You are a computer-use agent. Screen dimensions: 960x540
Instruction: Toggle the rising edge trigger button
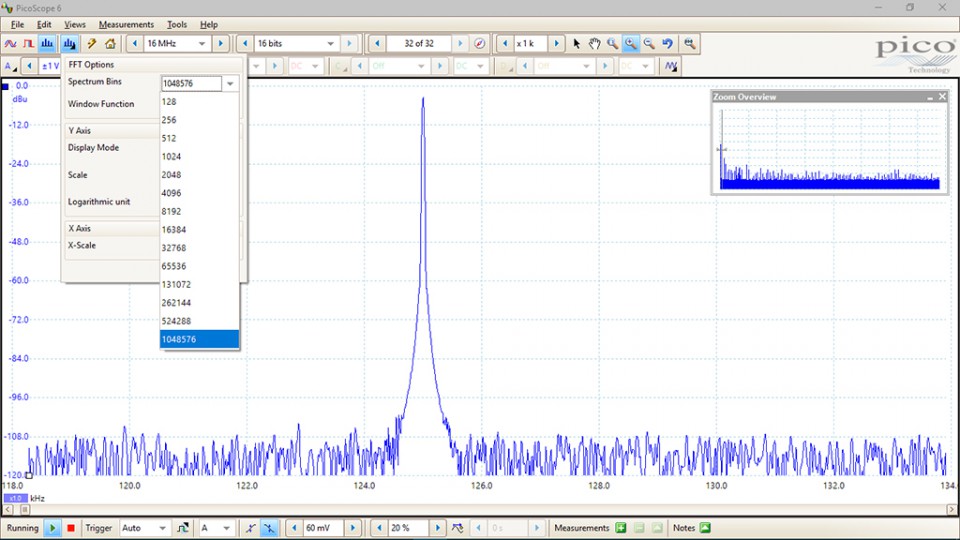point(252,528)
